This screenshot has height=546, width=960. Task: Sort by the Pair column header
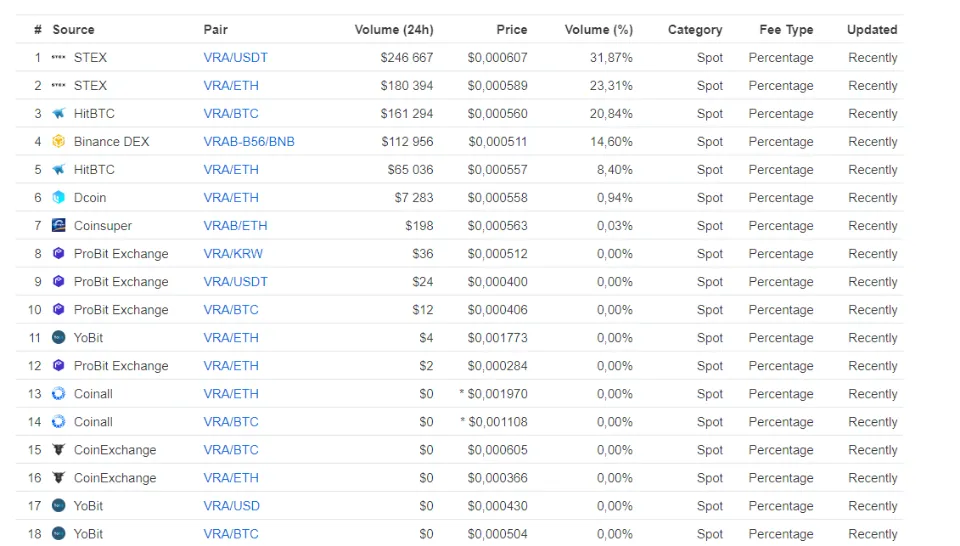tap(216, 29)
